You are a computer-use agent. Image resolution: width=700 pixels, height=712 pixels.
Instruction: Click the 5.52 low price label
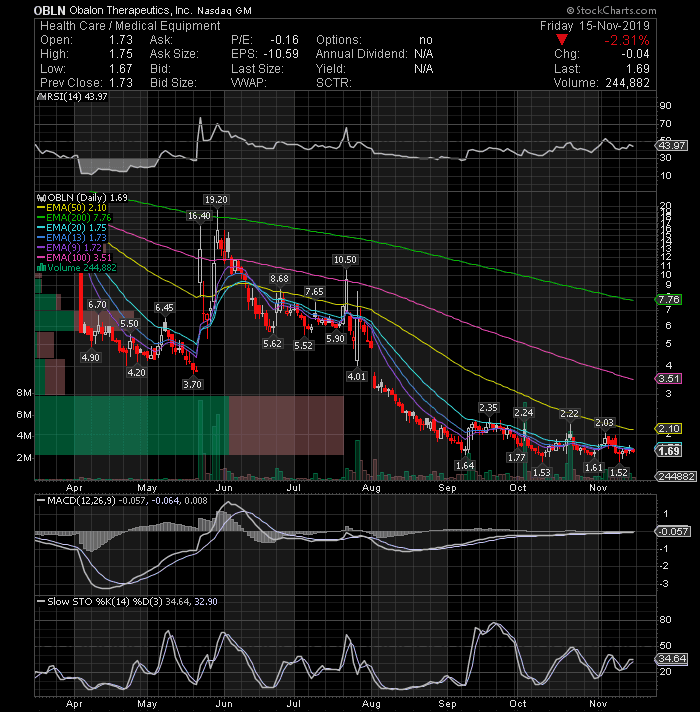[x=303, y=346]
